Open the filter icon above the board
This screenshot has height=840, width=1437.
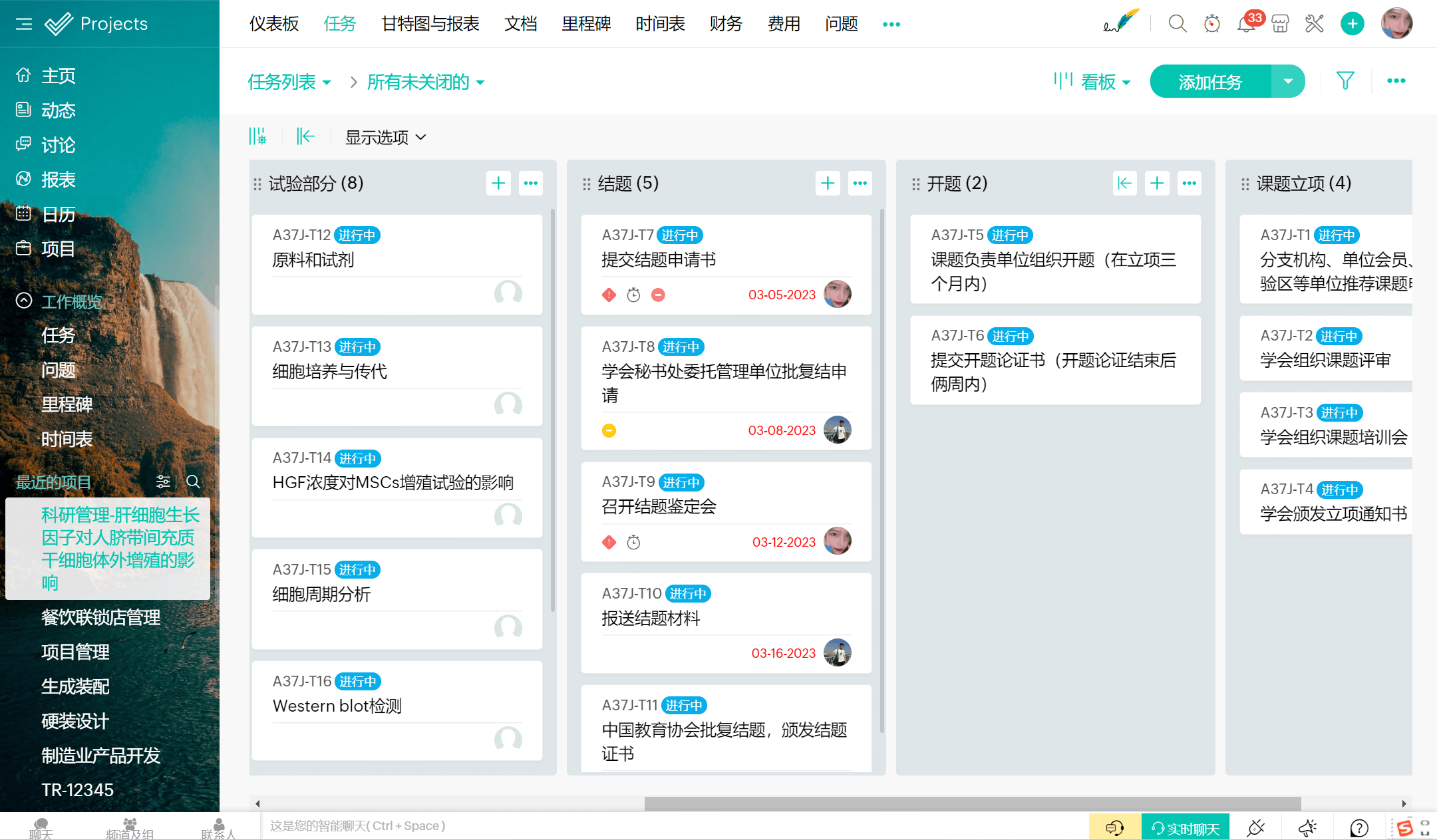pos(1345,80)
